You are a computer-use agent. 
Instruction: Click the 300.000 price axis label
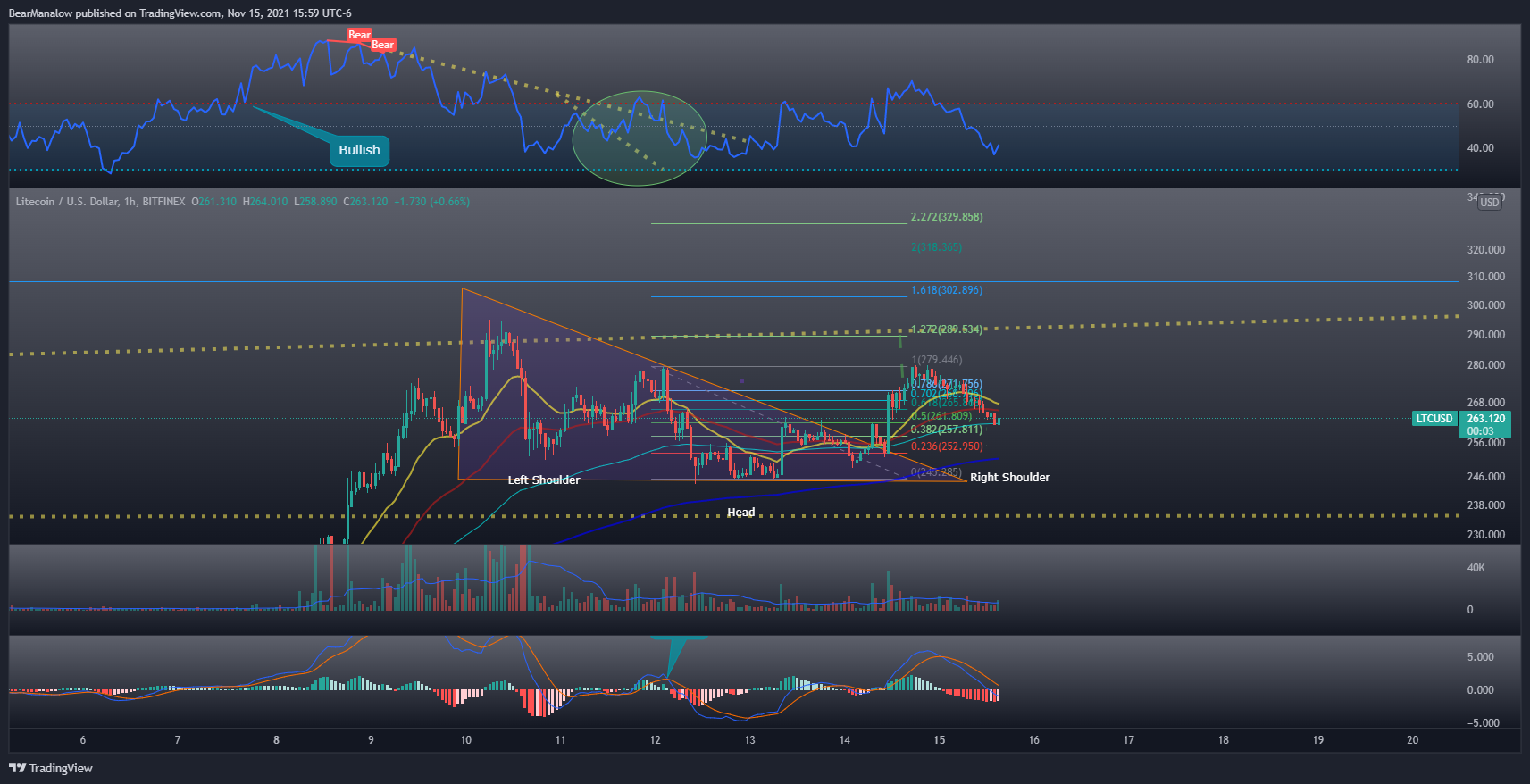(x=1485, y=305)
